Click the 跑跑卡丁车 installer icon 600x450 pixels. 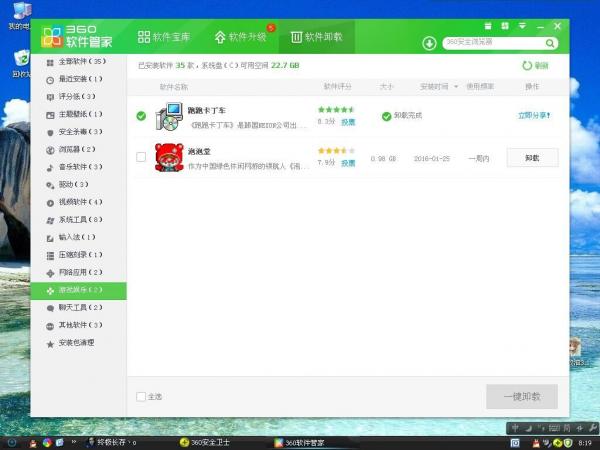[169, 116]
